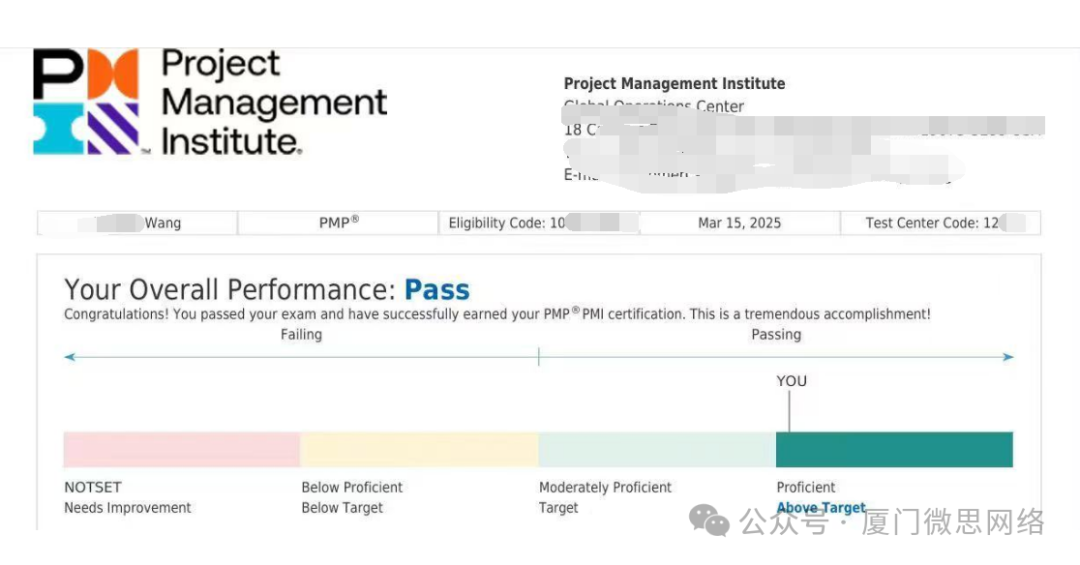Click the Test Center Code cell

coord(940,223)
